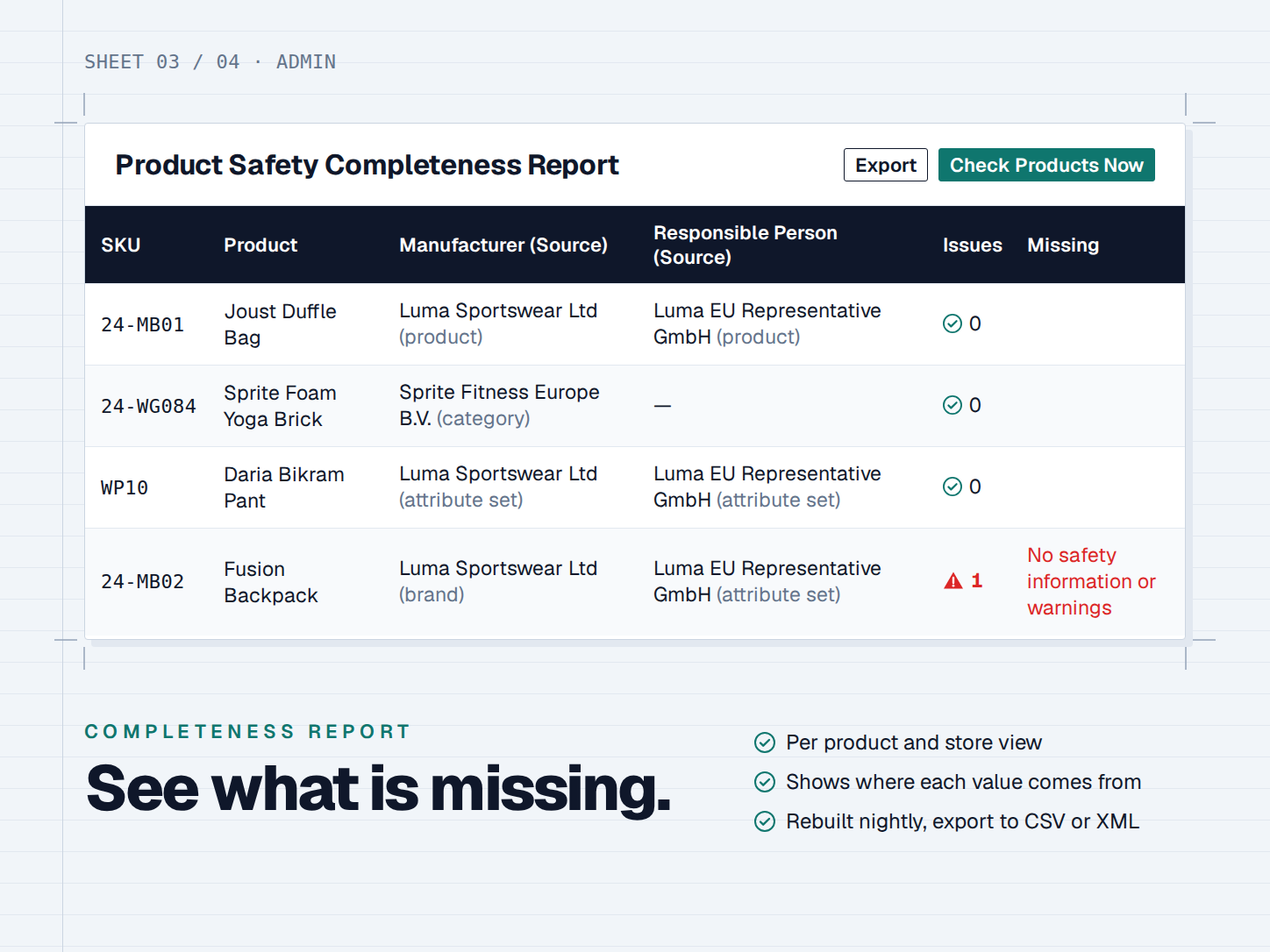Click check icon beside Per product and store view
The width and height of the screenshot is (1270, 952).
(x=765, y=742)
